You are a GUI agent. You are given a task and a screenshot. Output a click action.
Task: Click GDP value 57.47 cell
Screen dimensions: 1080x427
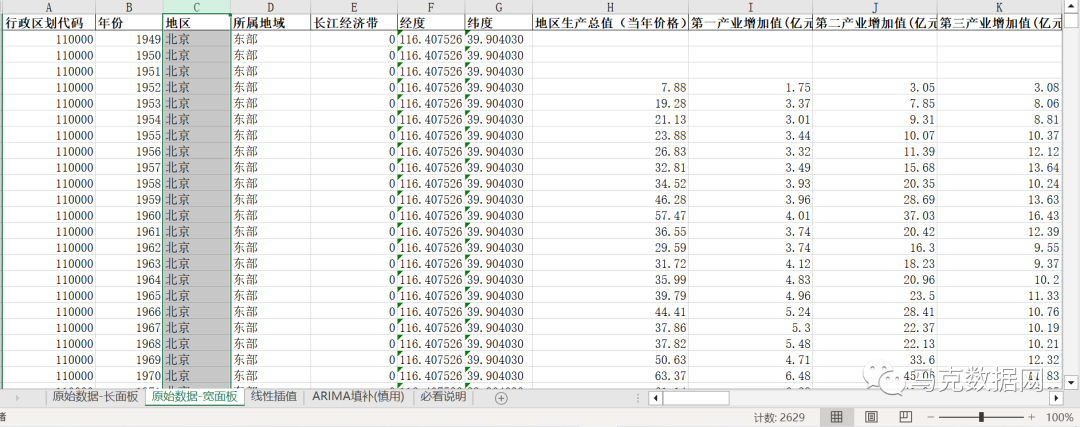pos(610,216)
